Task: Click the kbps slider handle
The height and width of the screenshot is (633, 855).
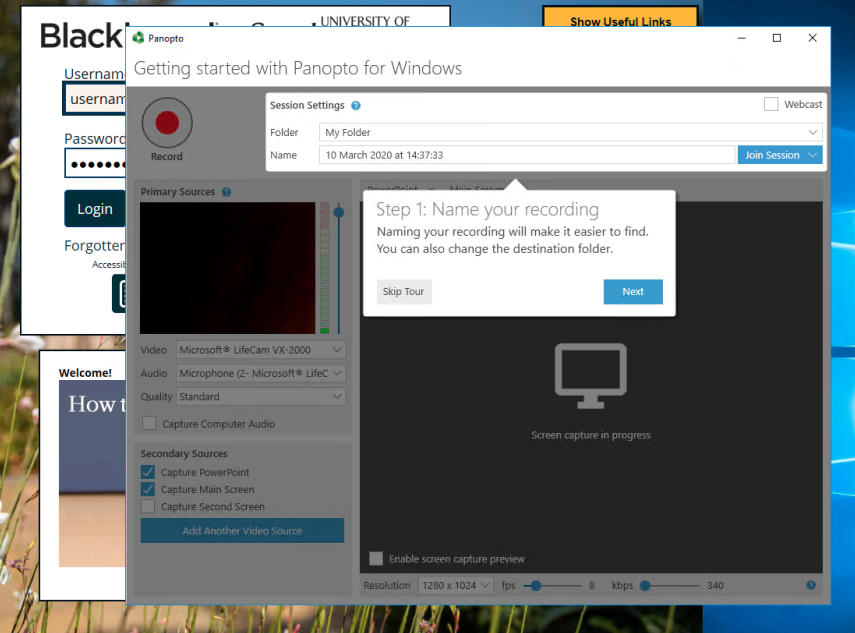Action: tap(645, 586)
